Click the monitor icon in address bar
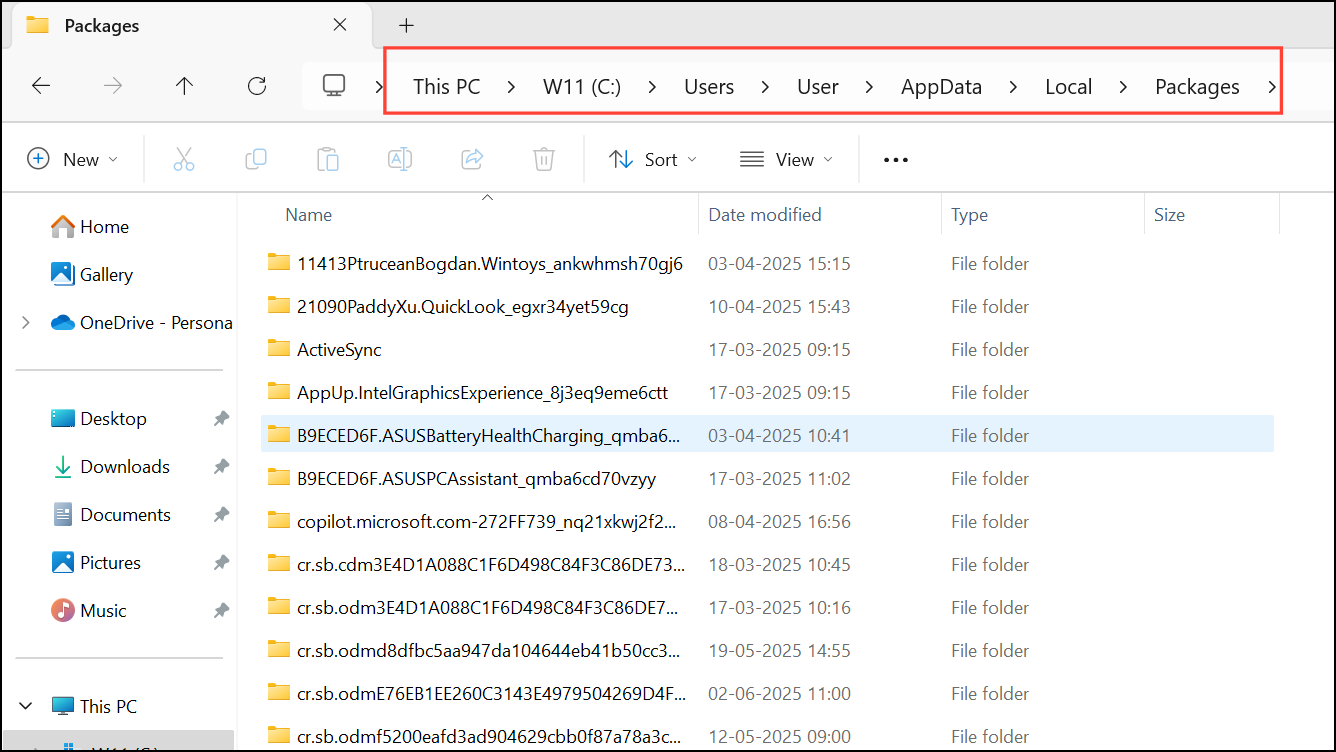Screen dimensions: 1336x752 [334, 86]
